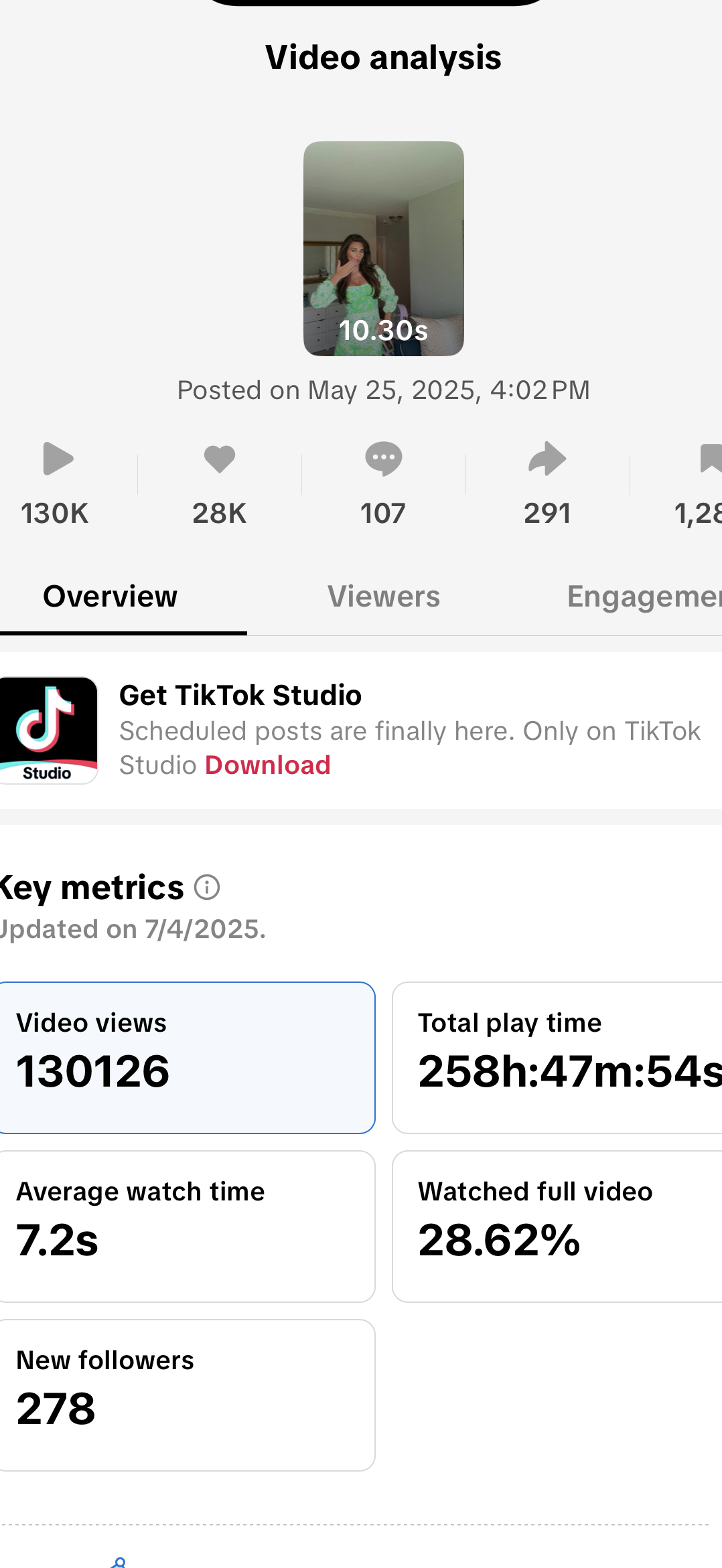Switch to the Overview tab

(x=111, y=597)
